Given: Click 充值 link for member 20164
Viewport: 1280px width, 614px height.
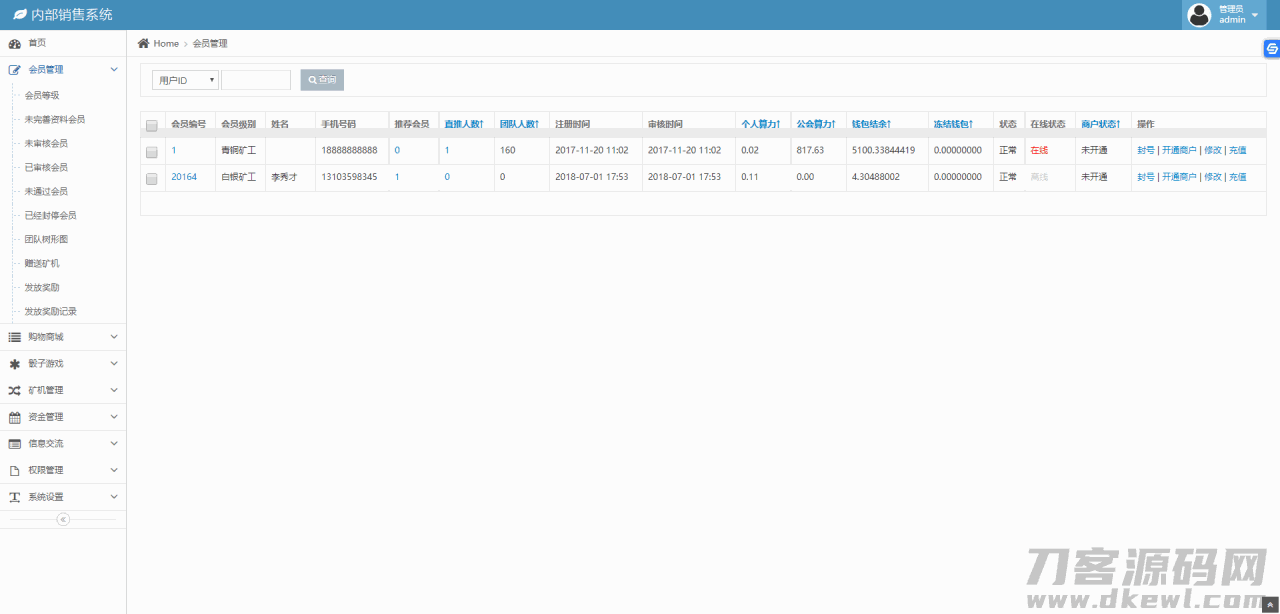Looking at the screenshot, I should pos(1237,177).
